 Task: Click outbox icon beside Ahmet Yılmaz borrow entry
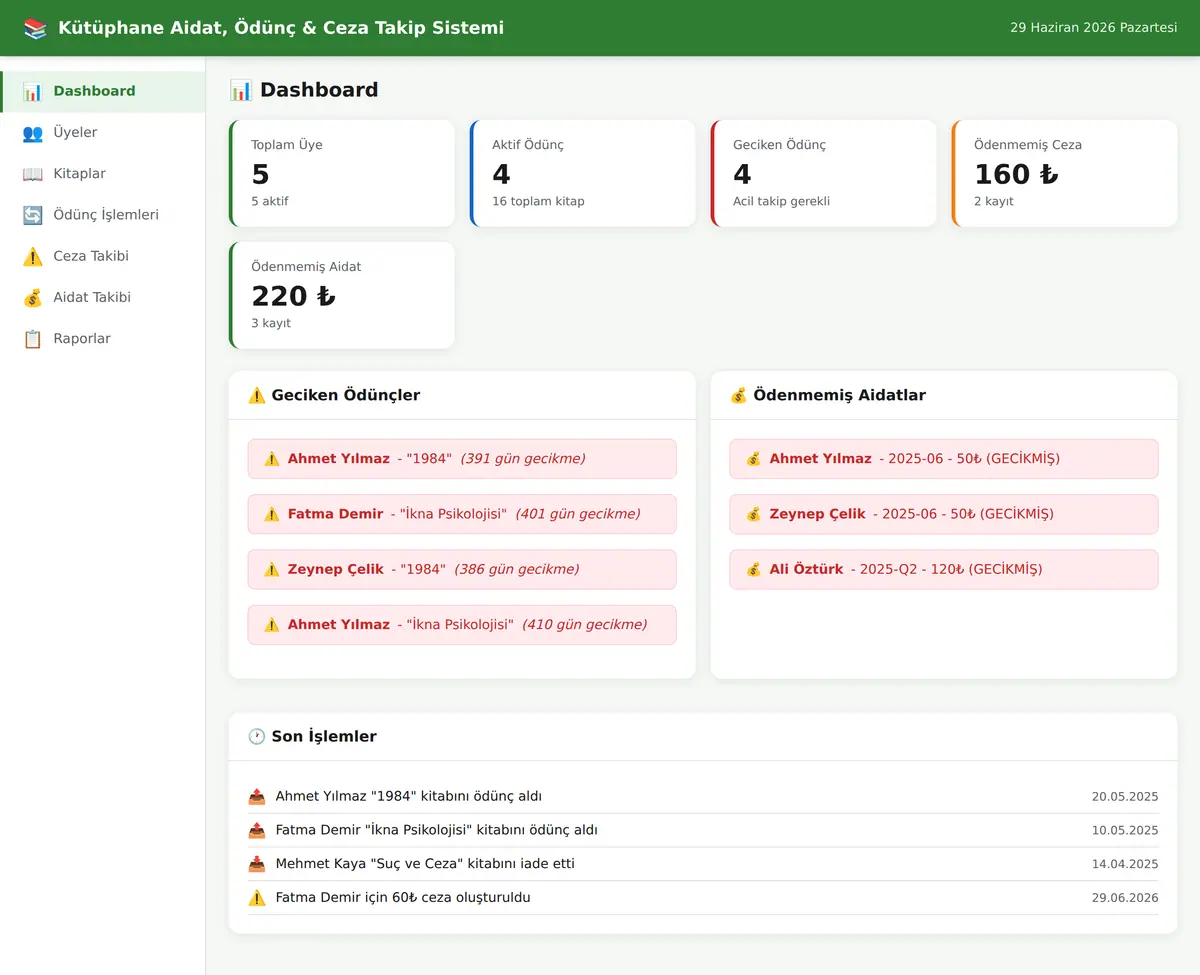pyautogui.click(x=257, y=797)
